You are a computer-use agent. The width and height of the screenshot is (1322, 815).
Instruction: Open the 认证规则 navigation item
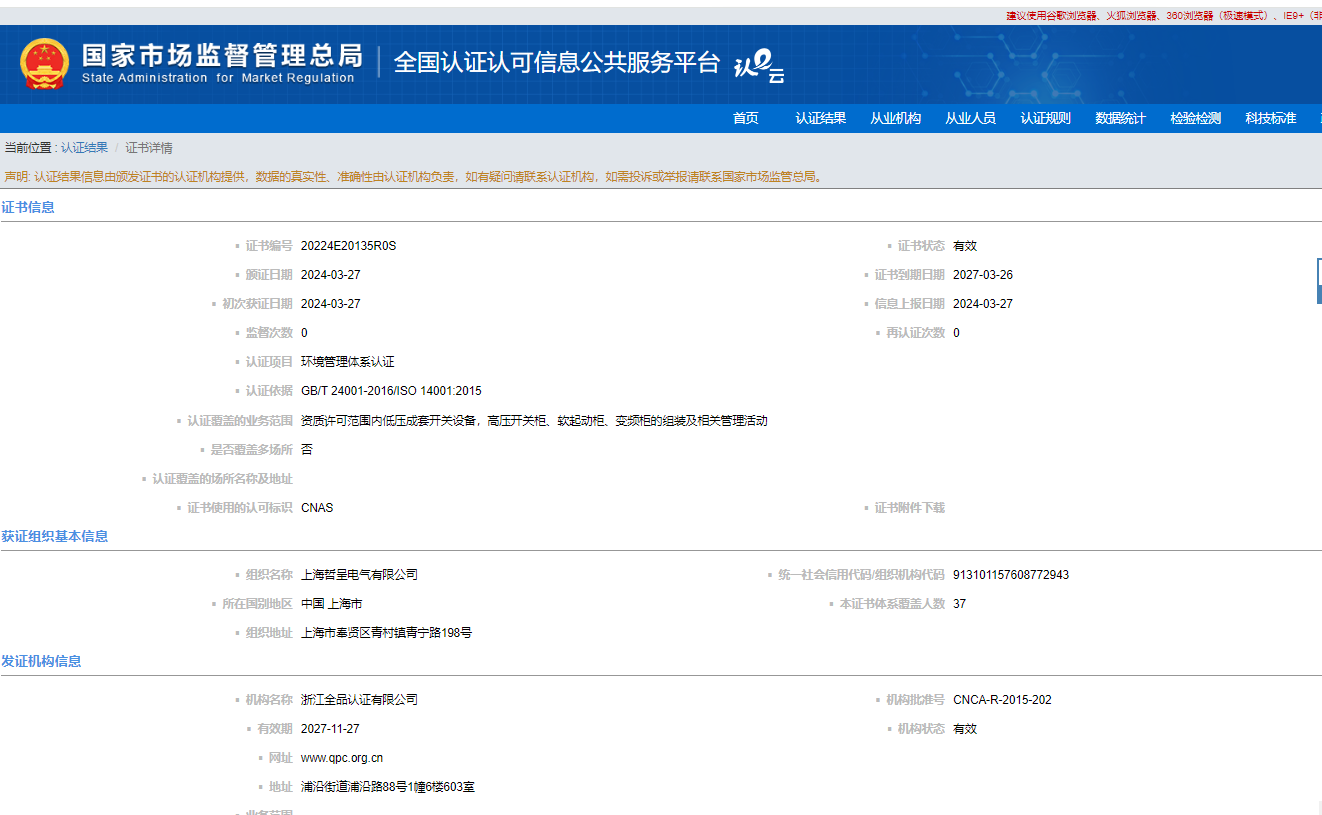1045,118
